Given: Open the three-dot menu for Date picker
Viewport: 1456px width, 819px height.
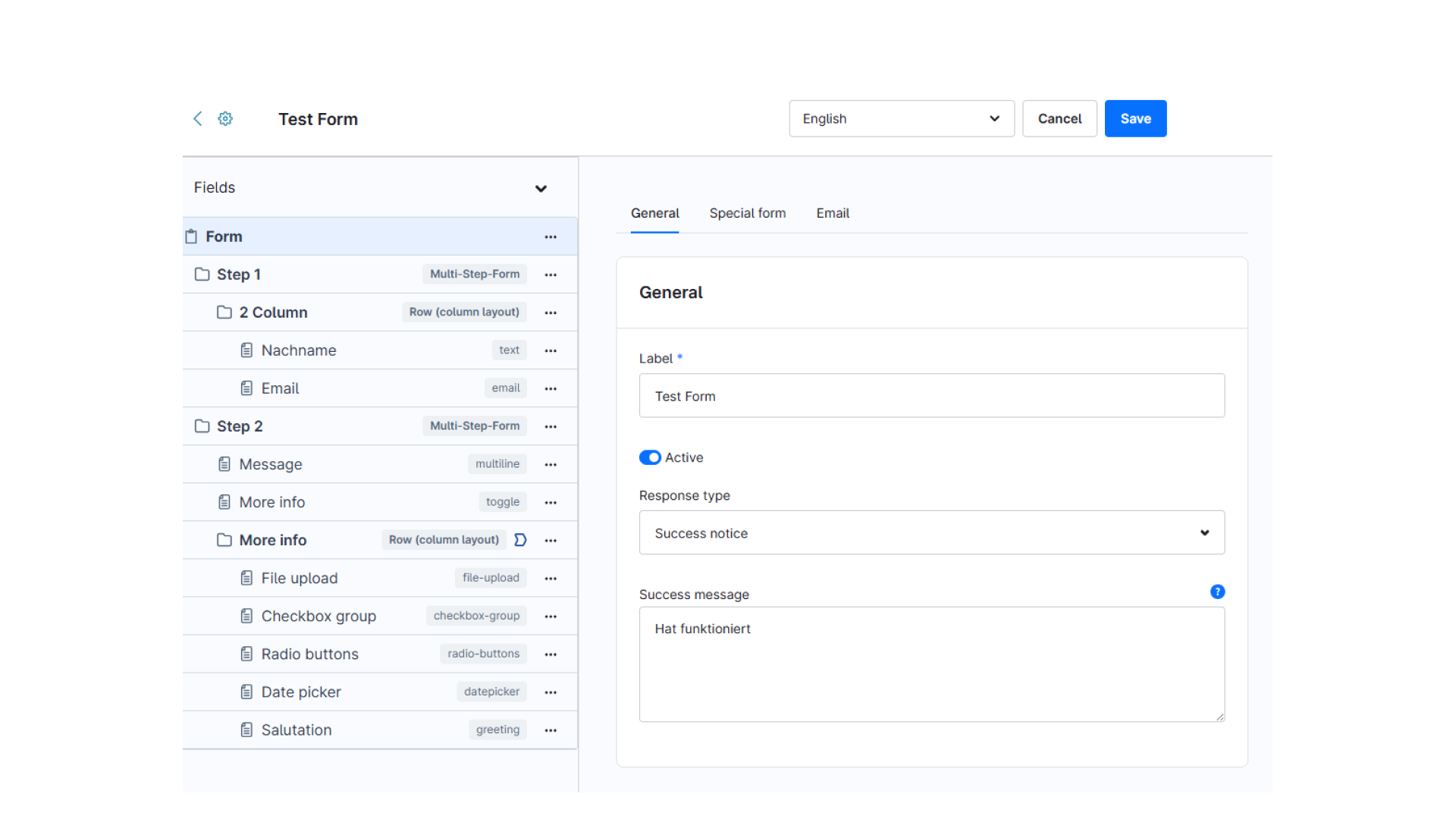Looking at the screenshot, I should coord(551,692).
